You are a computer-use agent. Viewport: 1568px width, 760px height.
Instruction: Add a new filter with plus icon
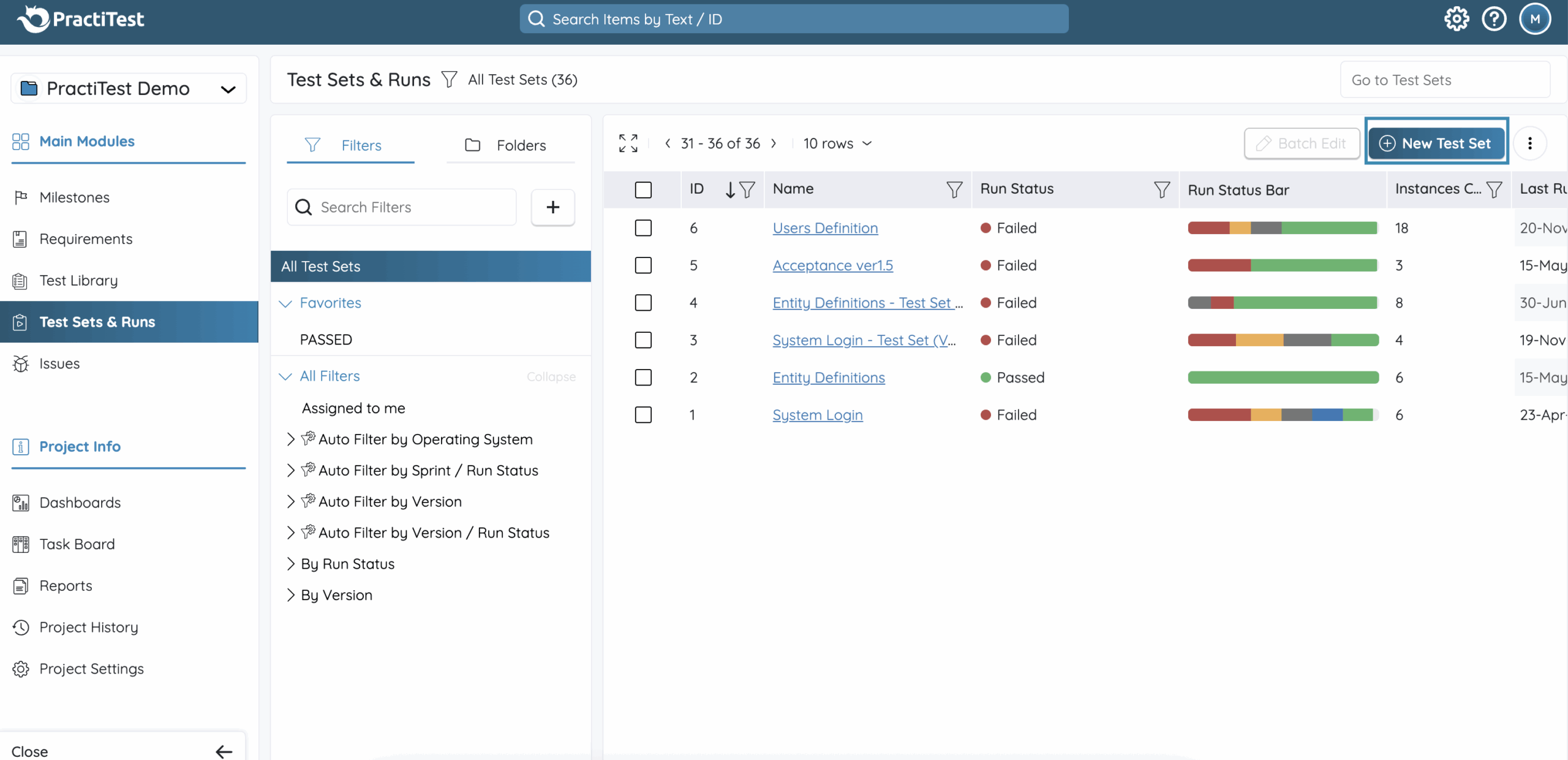pos(552,207)
